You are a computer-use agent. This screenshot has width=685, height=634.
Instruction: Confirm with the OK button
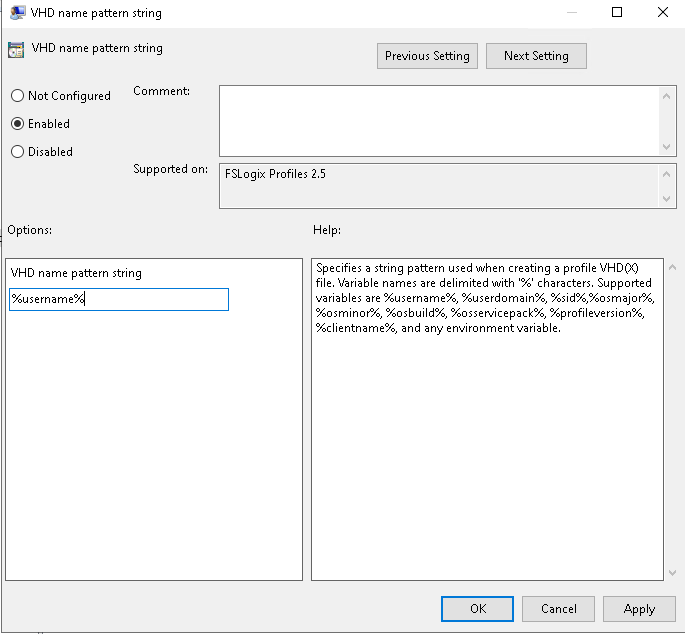coord(477,609)
